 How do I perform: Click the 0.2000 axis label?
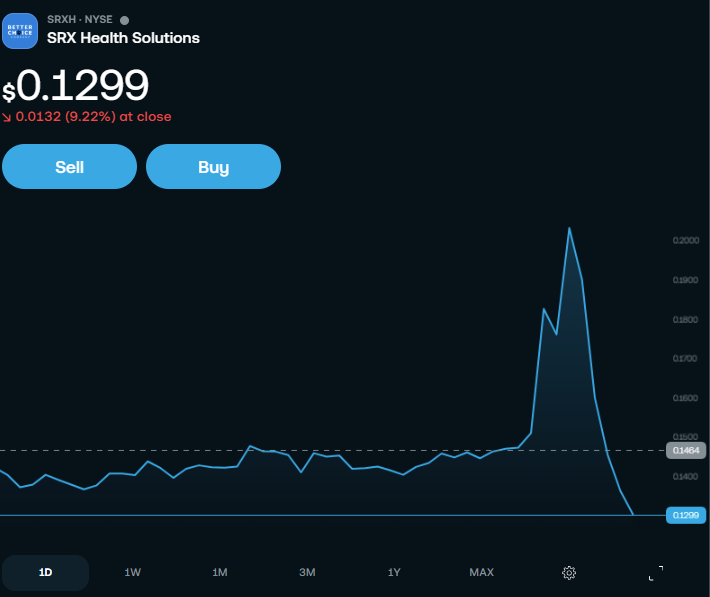[686, 241]
